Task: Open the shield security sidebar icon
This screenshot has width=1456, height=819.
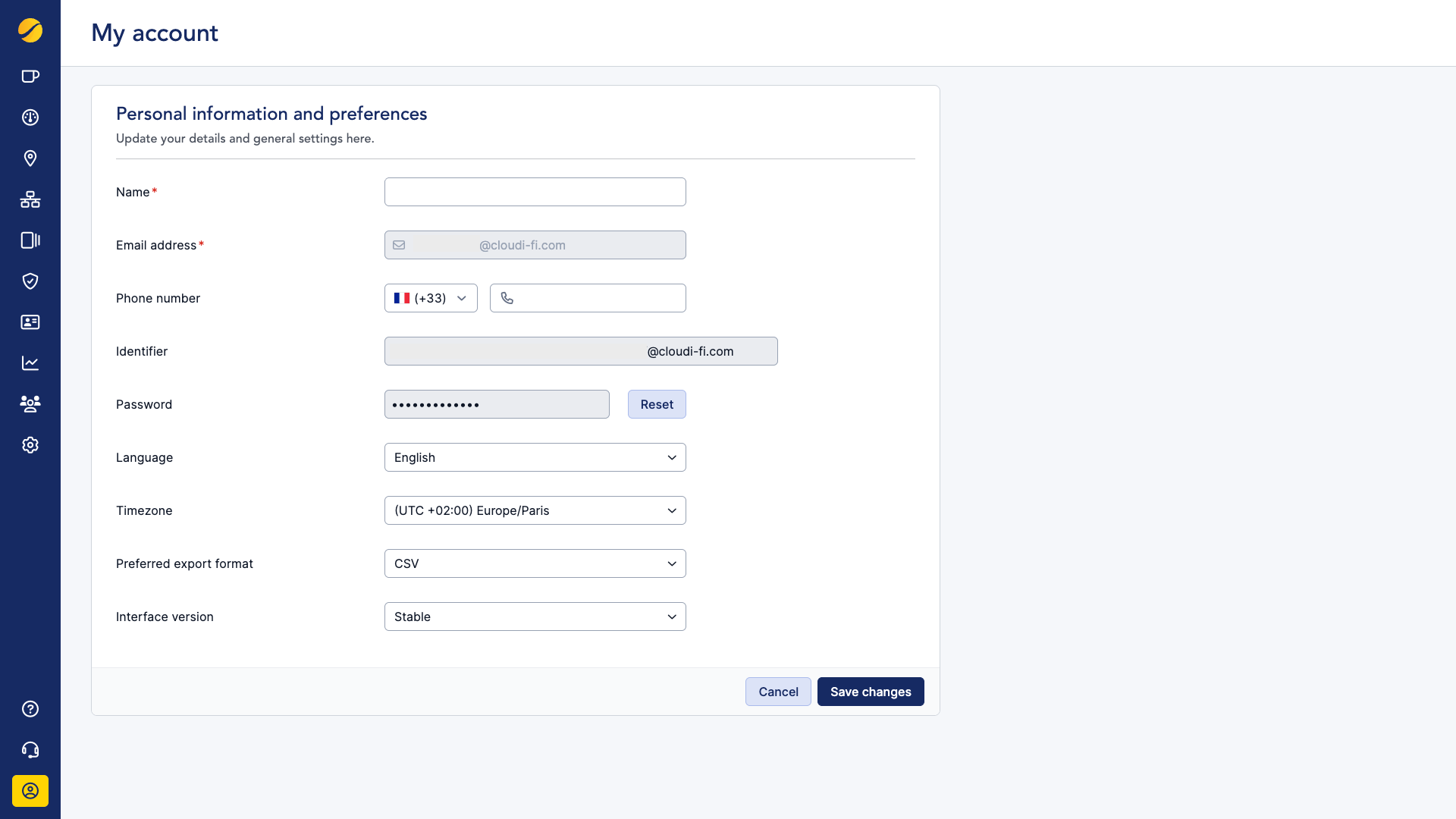Action: click(x=30, y=281)
